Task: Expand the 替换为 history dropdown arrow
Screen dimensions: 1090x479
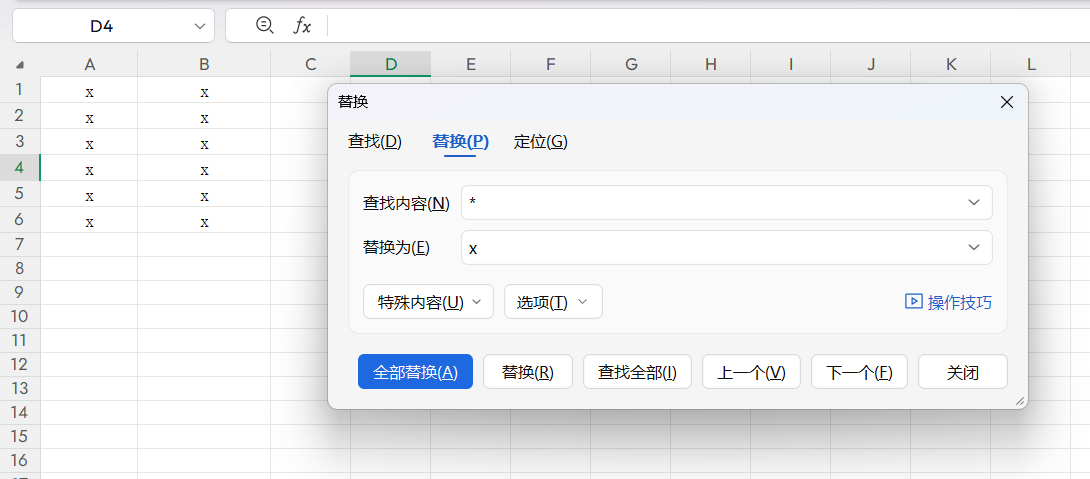Action: click(x=974, y=248)
